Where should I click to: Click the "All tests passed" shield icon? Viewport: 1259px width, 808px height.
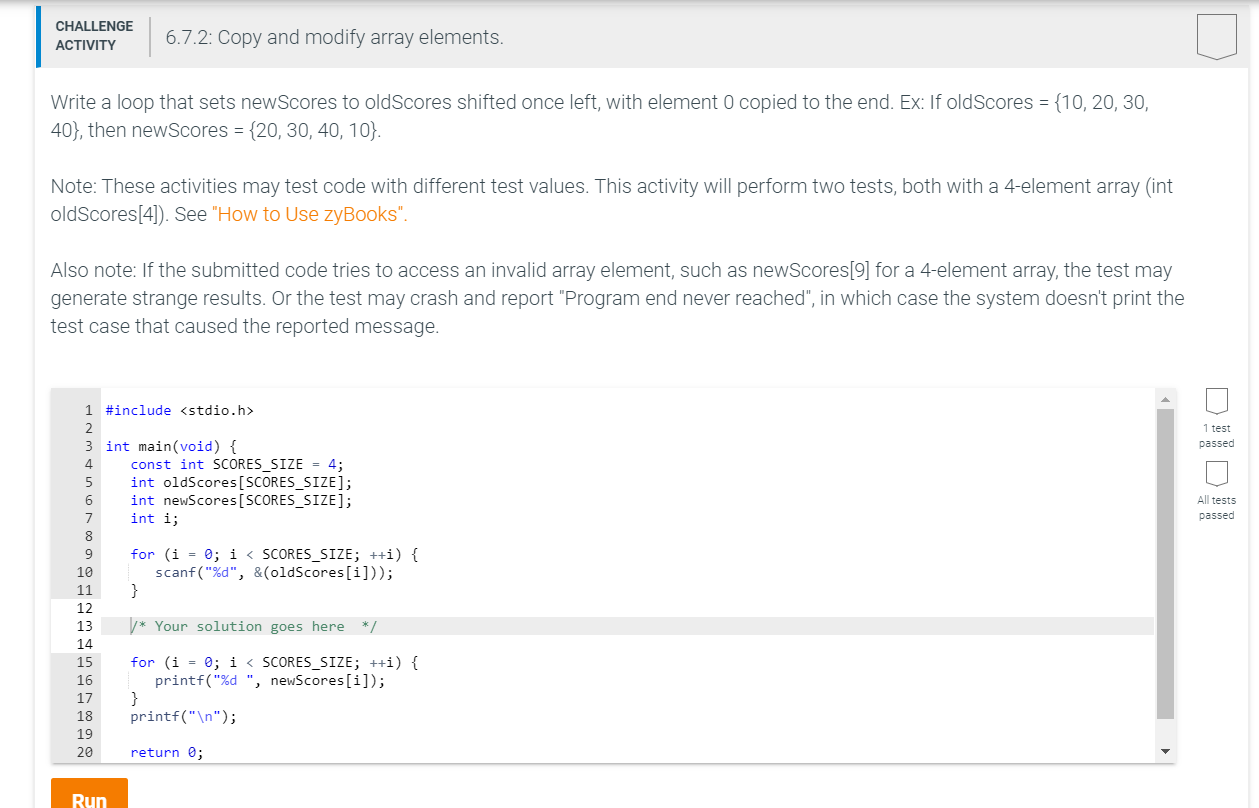pyautogui.click(x=1216, y=473)
